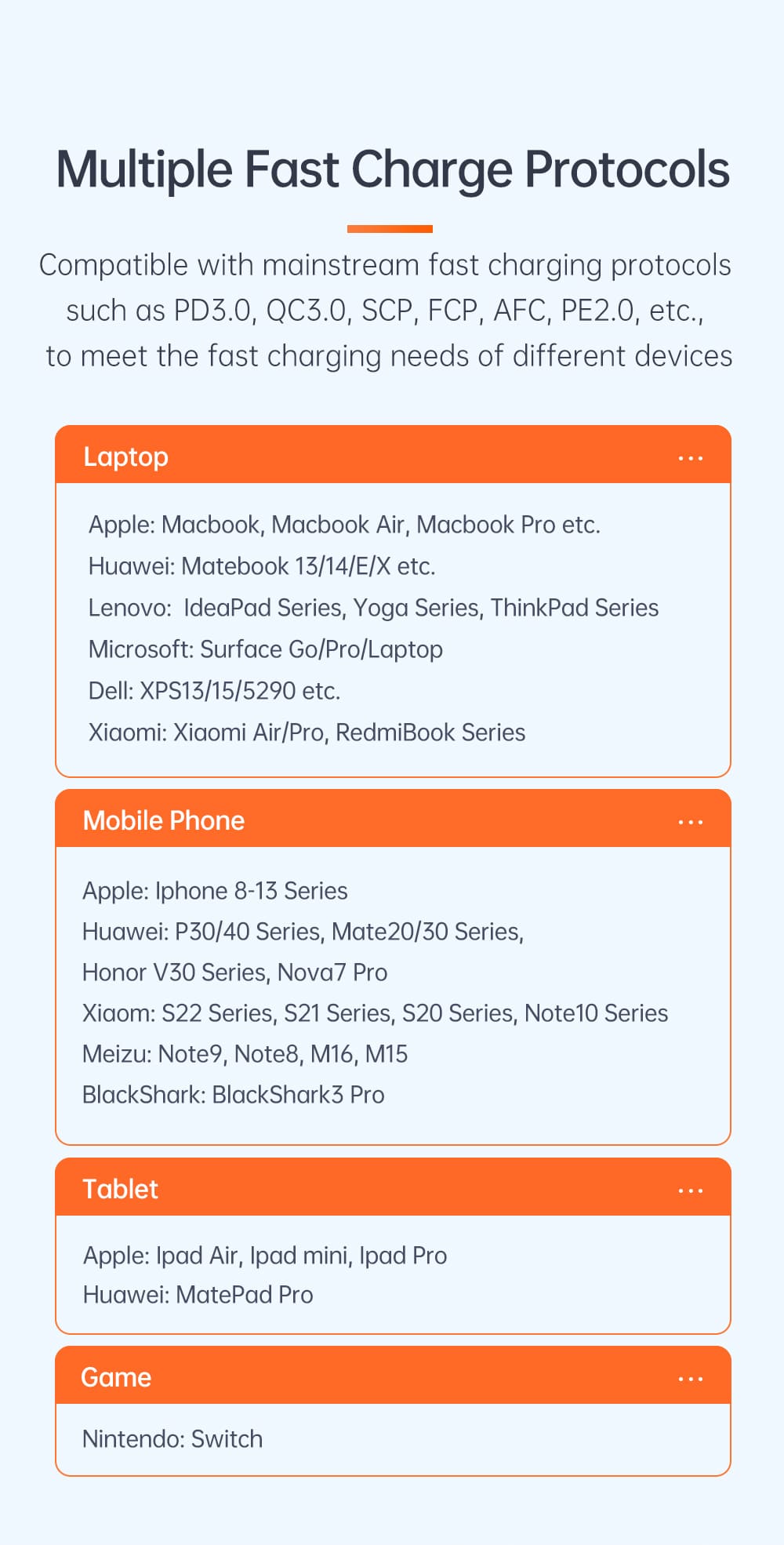
Task: Open the three-dot menu beside Mobile Phone
Action: [x=690, y=822]
